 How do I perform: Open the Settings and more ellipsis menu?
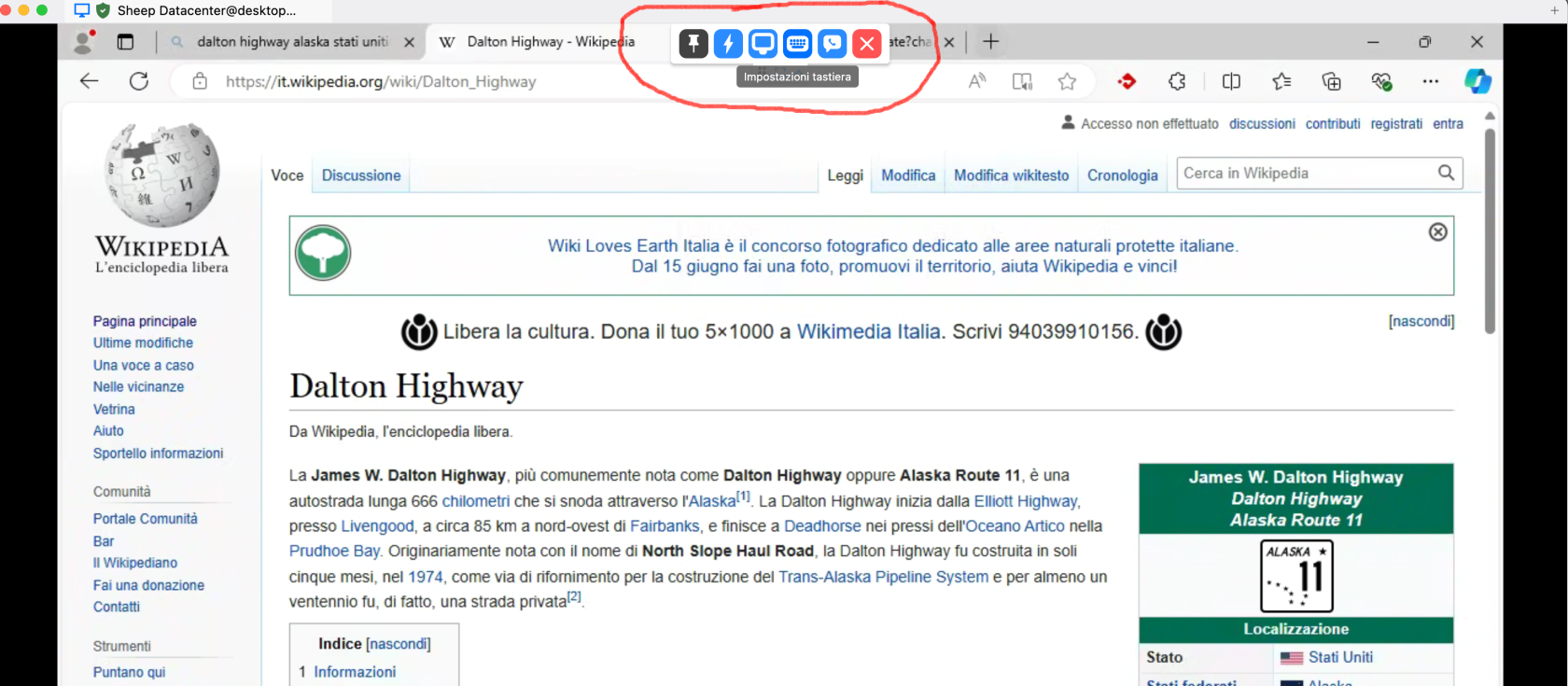pos(1430,81)
